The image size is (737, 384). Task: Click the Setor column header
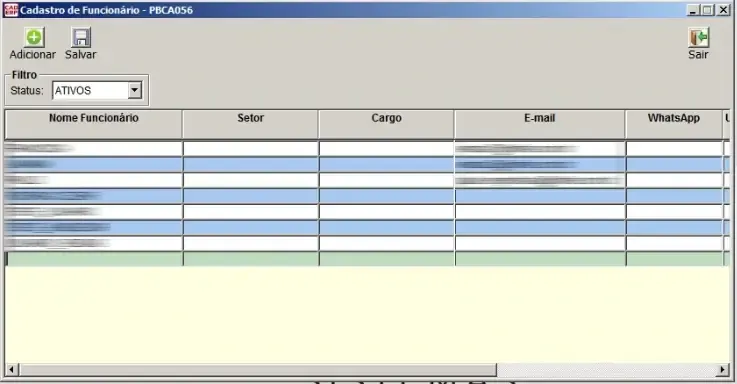251,125
